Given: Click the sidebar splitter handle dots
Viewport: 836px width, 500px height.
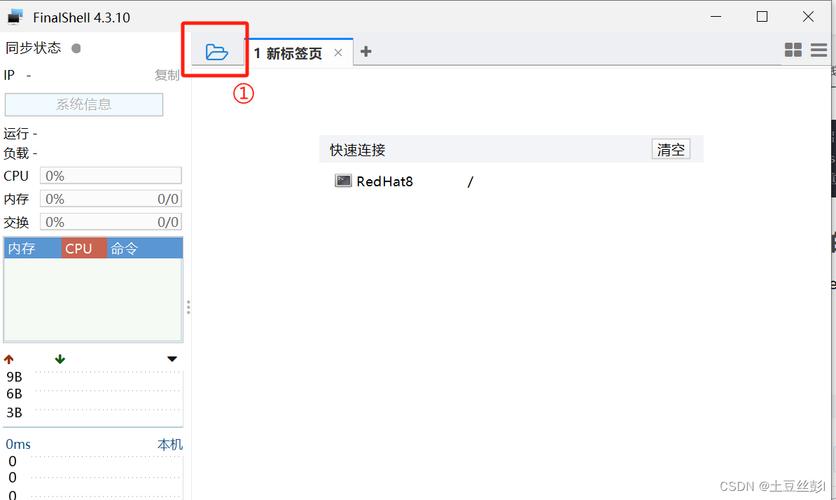Looking at the screenshot, I should tap(188, 307).
